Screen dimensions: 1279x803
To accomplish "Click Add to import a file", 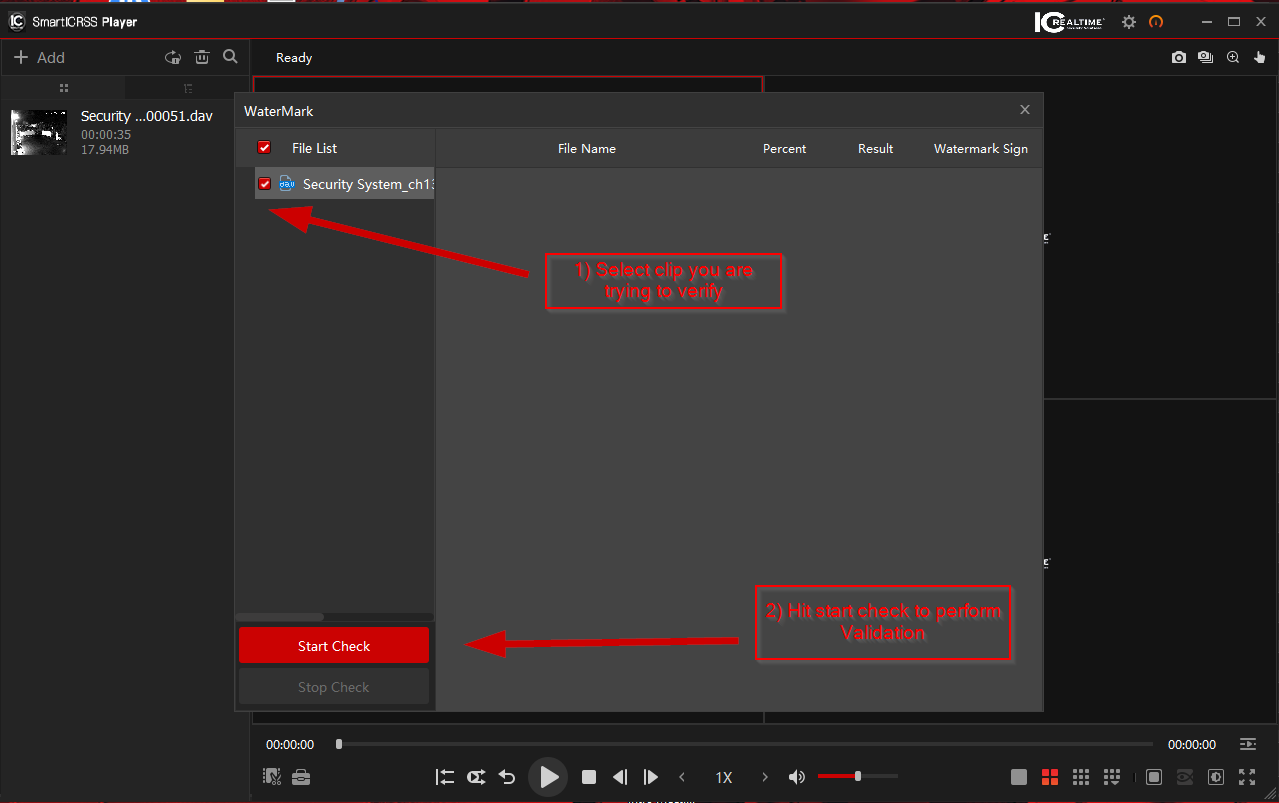I will pos(38,57).
